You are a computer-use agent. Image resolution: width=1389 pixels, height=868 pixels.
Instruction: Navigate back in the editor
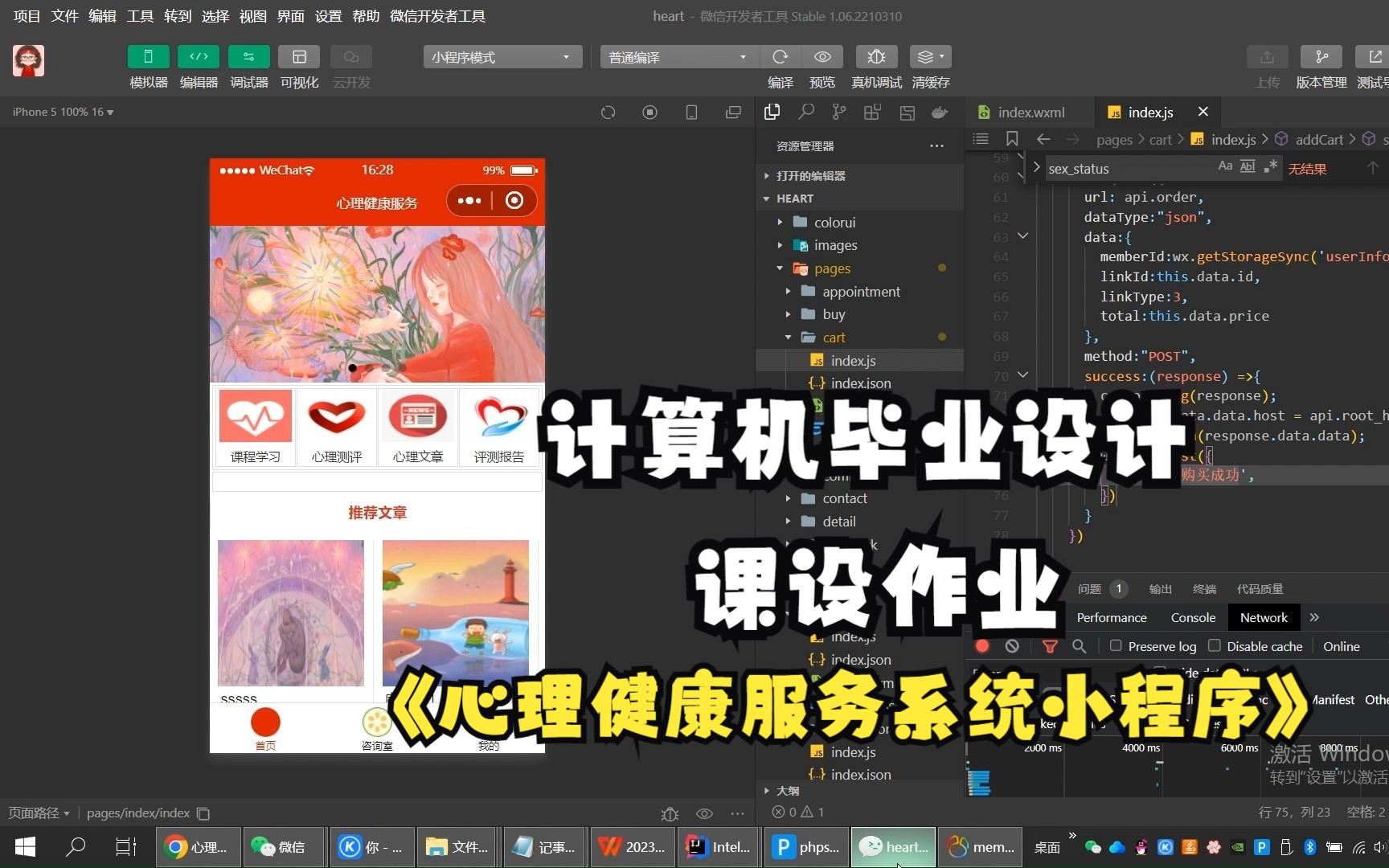[x=1043, y=139]
